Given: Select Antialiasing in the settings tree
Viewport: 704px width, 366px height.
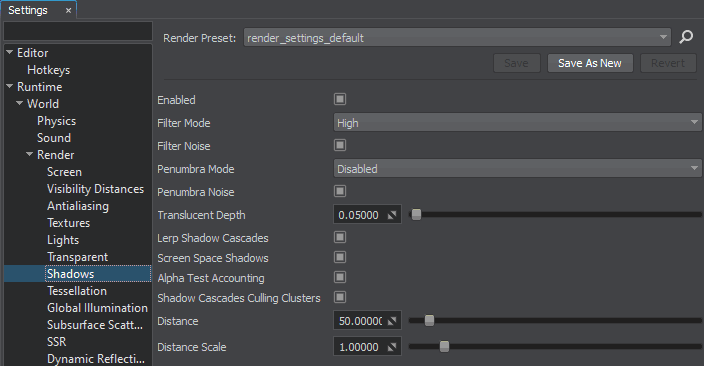Looking at the screenshot, I should coord(78,206).
